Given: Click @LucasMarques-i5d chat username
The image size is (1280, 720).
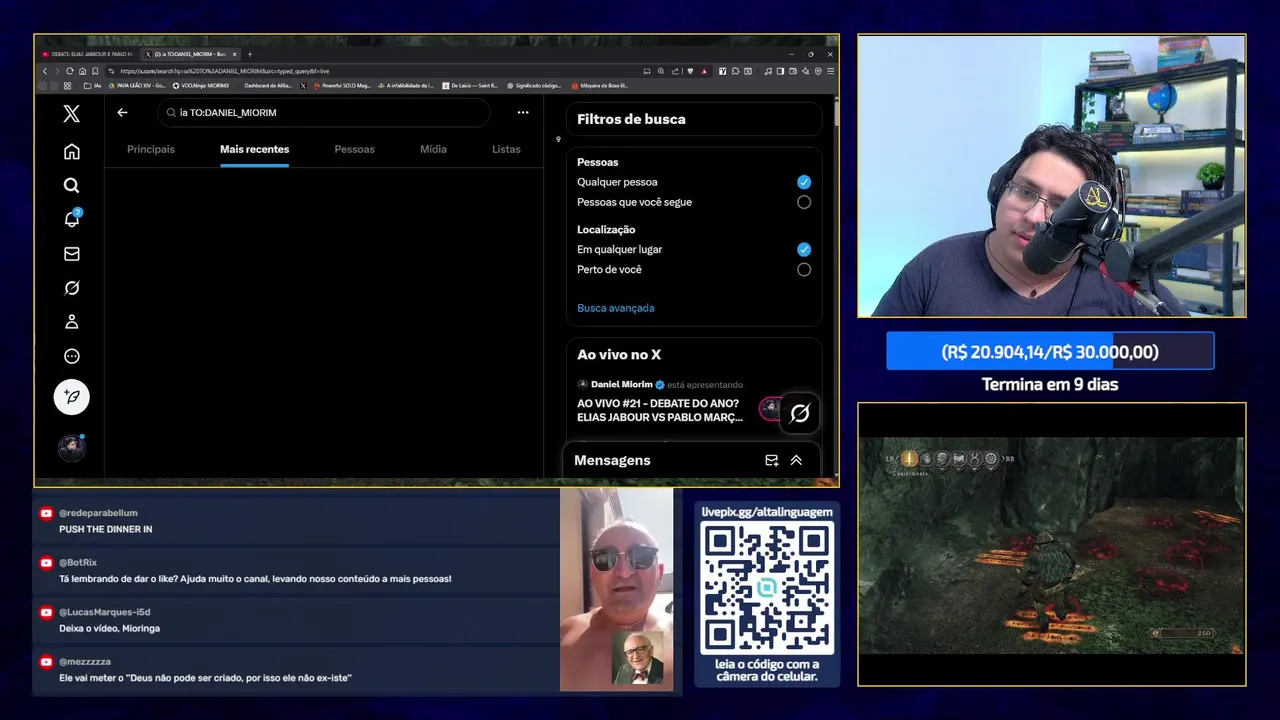Looking at the screenshot, I should (x=104, y=612).
